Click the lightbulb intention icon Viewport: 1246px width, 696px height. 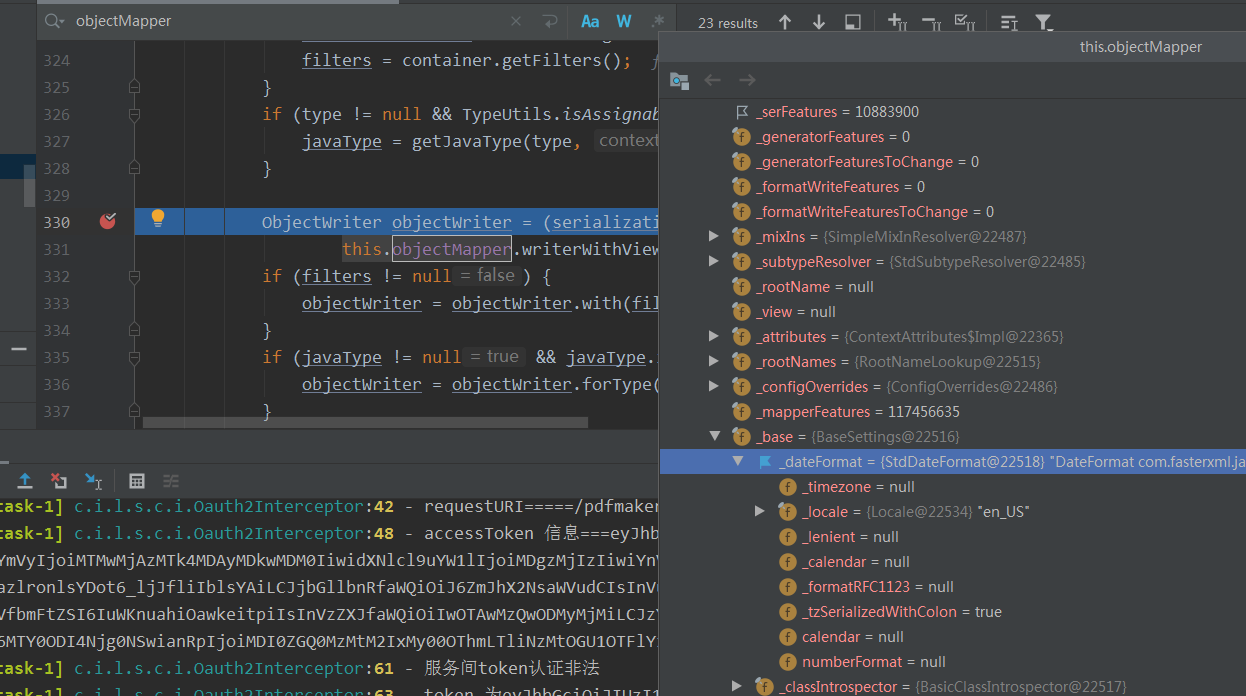point(157,219)
